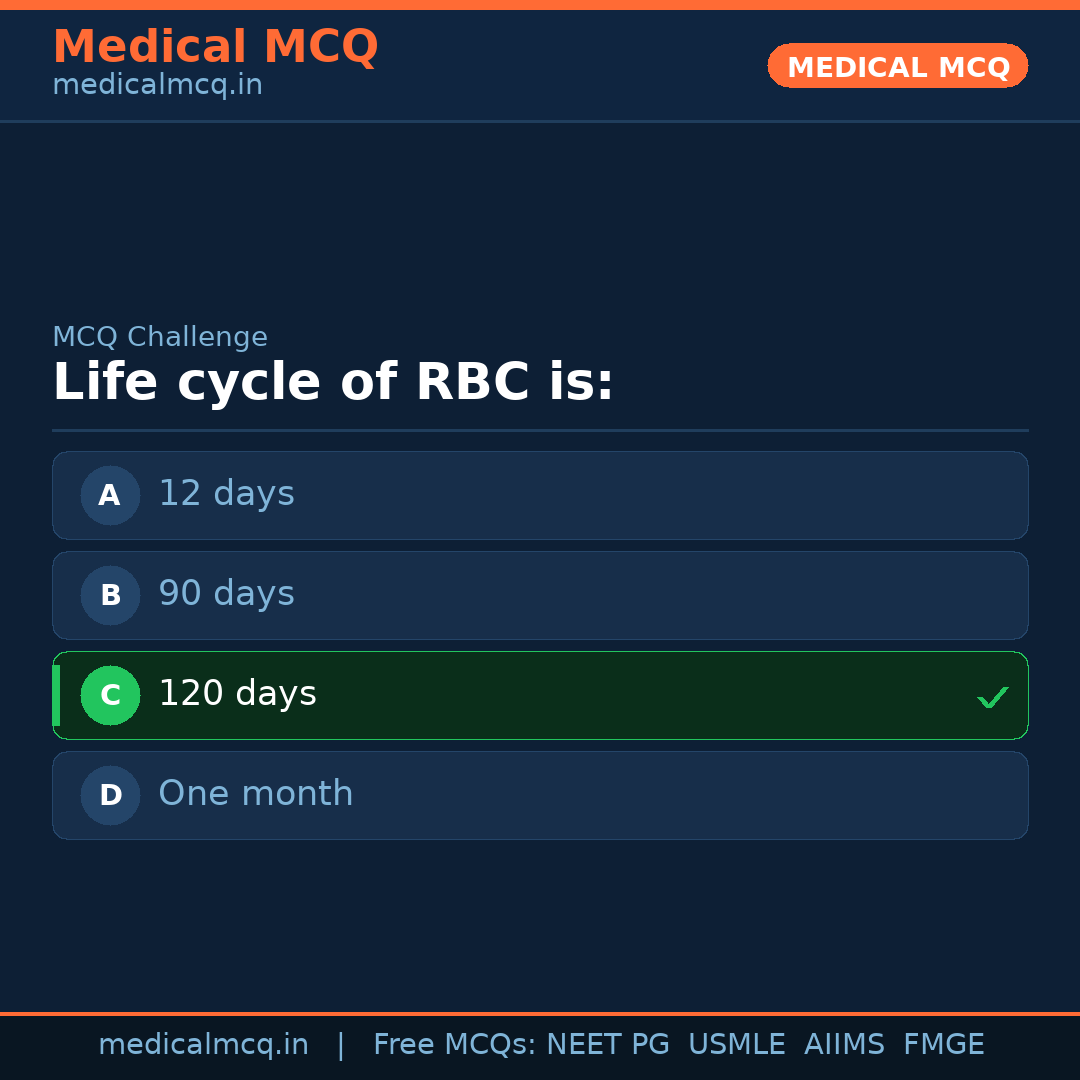Viewport: 1080px width, 1080px height.
Task: Click the circular B option marker
Action: tap(110, 595)
